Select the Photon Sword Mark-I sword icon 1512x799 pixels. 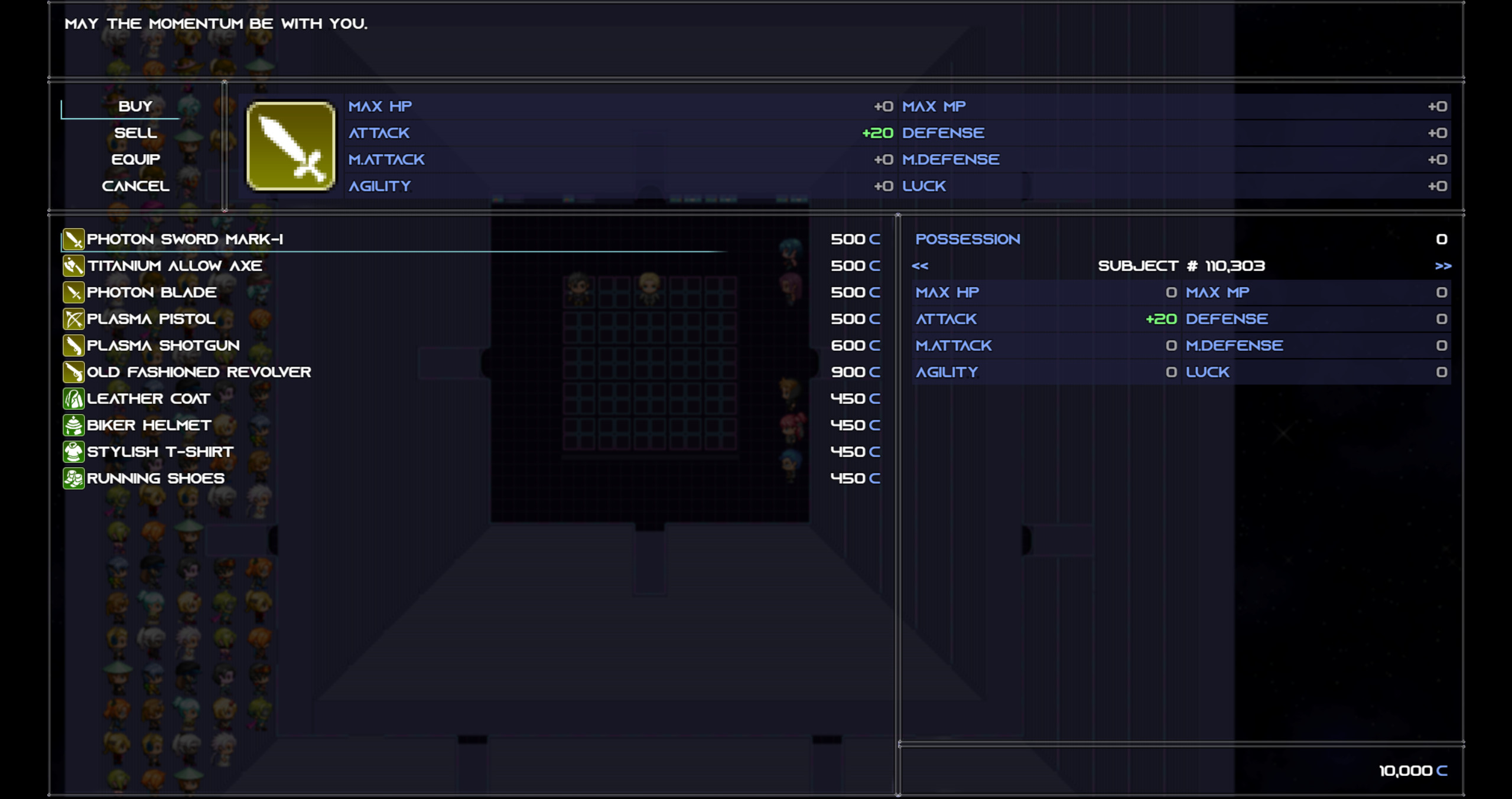[73, 239]
